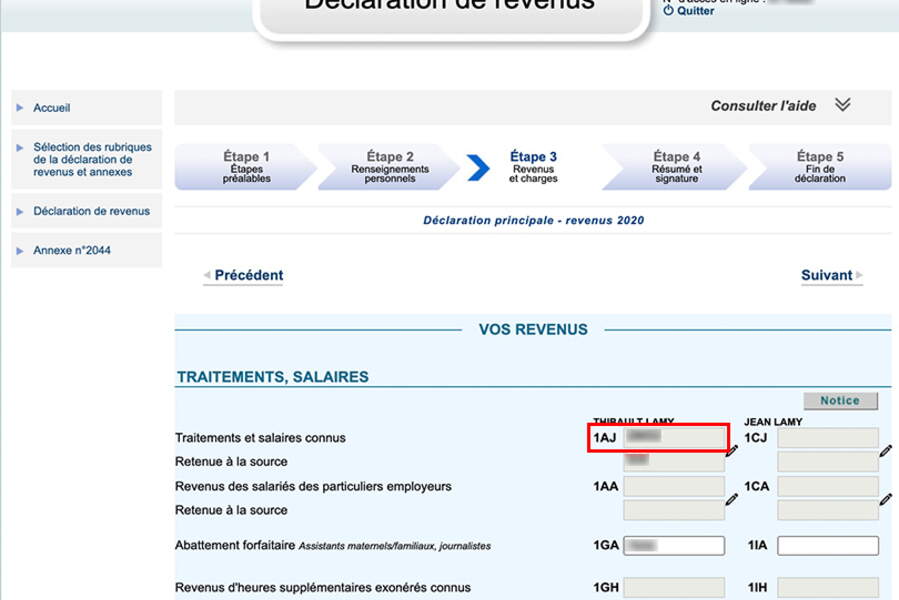Click the power icon beside Quitter

tap(669, 11)
